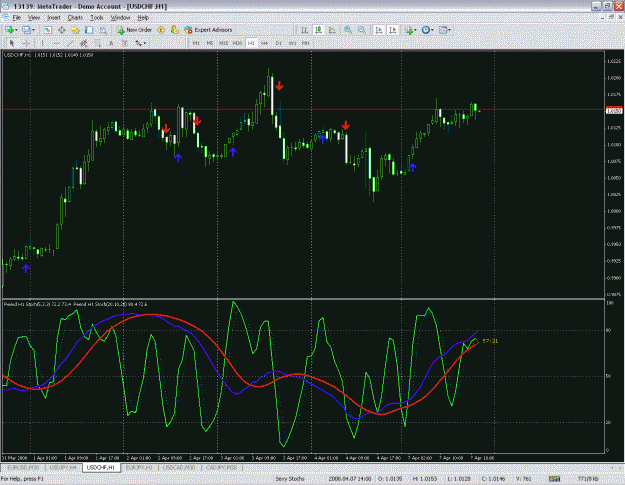625x485 pixels.
Task: Open the Insert menu
Action: (x=53, y=18)
